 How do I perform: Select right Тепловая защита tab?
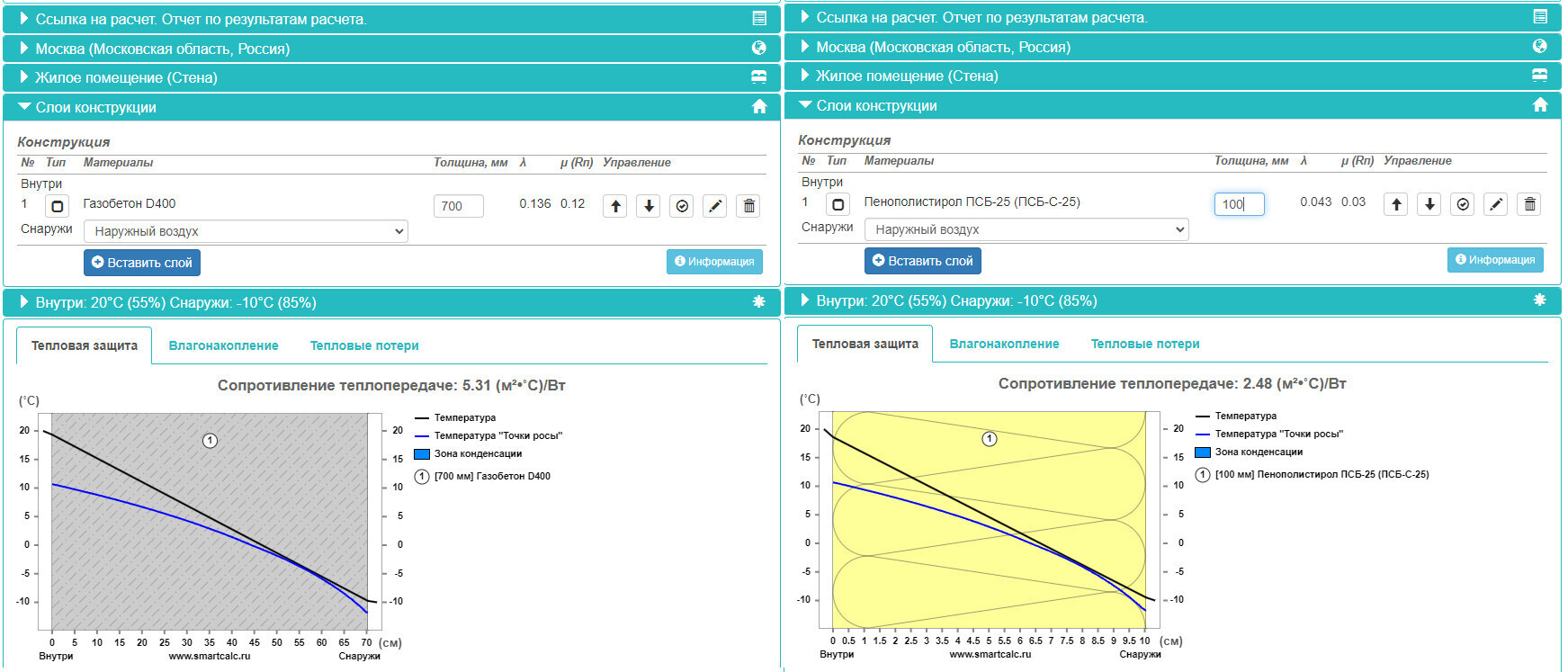click(x=865, y=344)
